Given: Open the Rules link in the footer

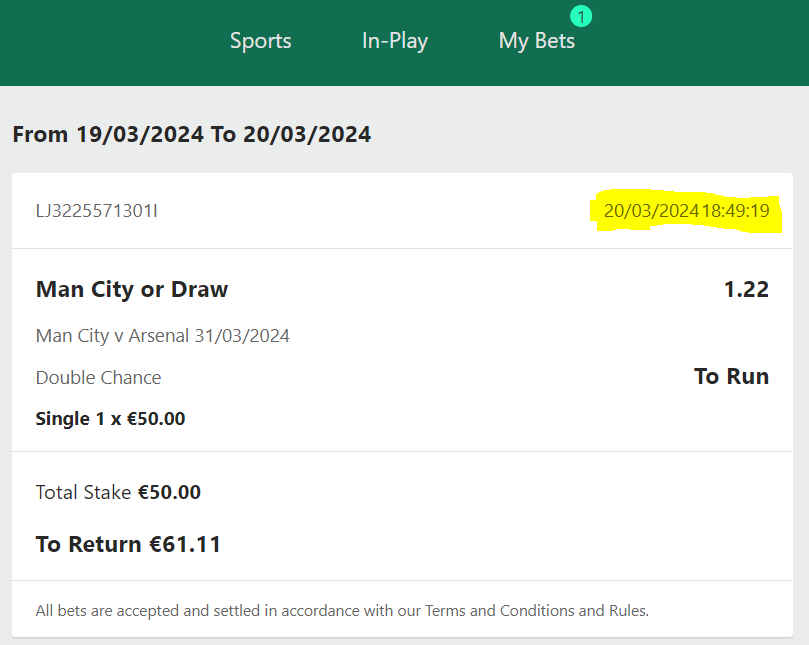Looking at the screenshot, I should coord(627,611).
